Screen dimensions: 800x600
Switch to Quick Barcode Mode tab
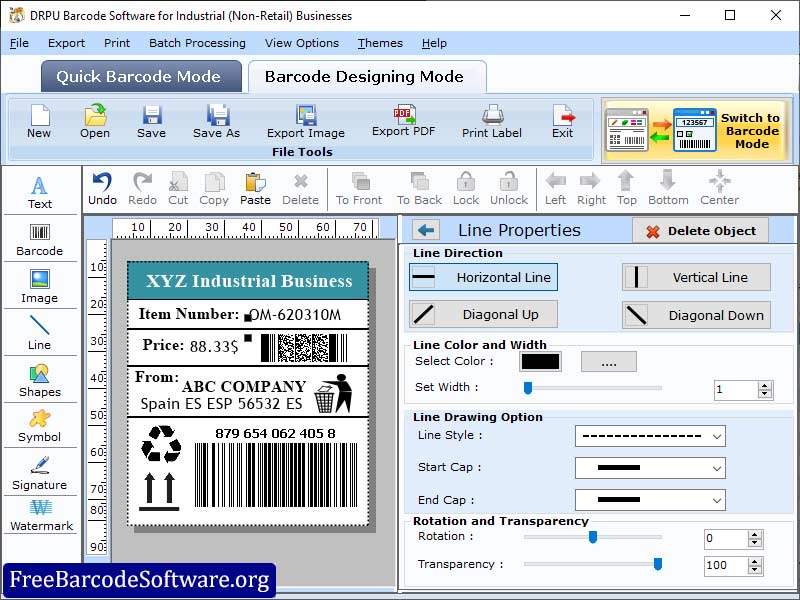tap(141, 77)
